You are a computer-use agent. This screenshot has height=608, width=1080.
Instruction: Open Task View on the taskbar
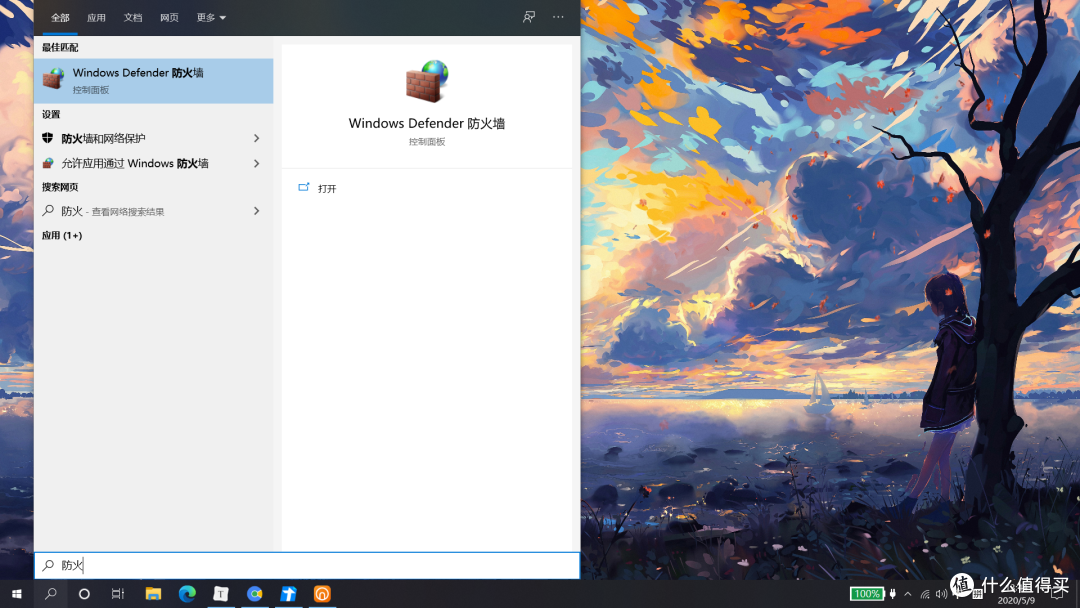tap(118, 594)
